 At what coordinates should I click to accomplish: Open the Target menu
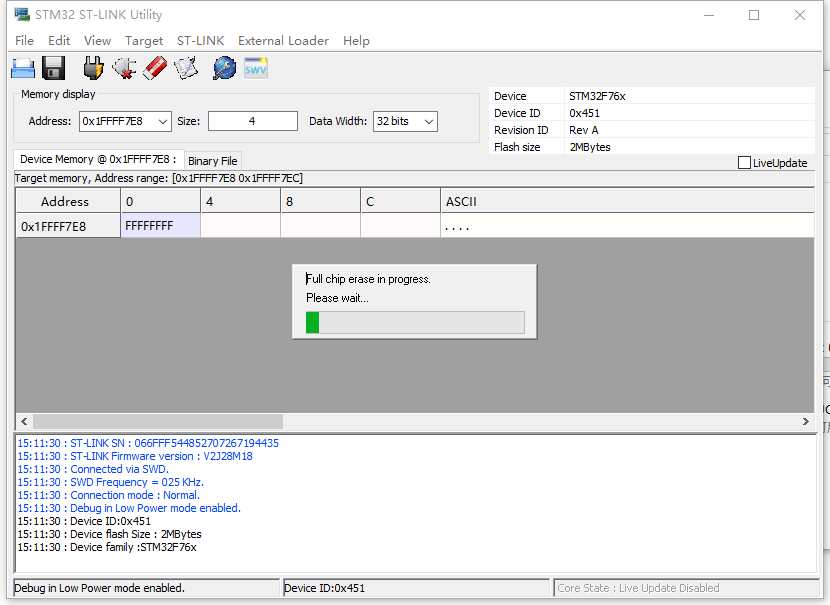tap(144, 41)
